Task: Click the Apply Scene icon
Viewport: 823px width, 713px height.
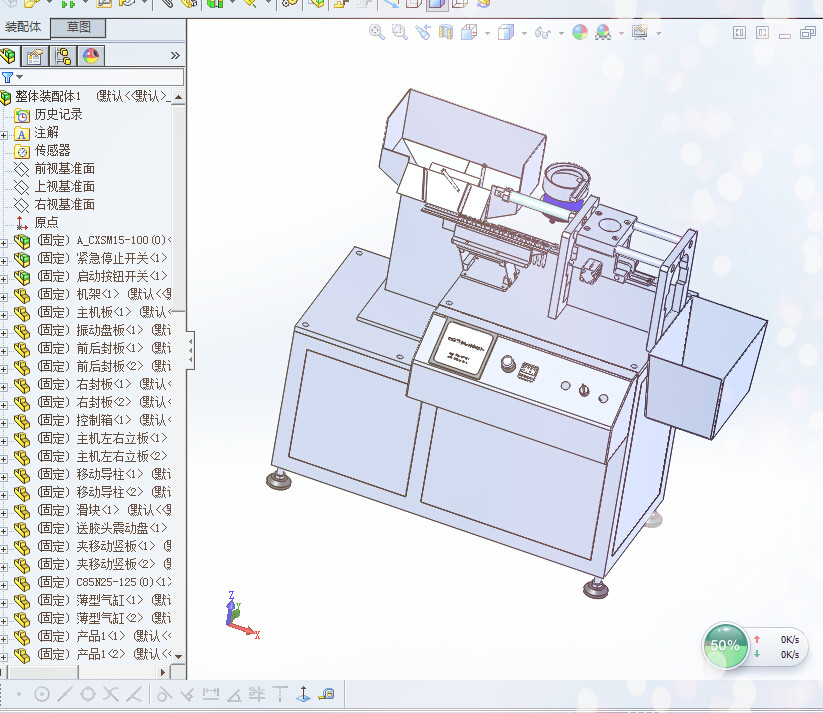Action: point(603,33)
